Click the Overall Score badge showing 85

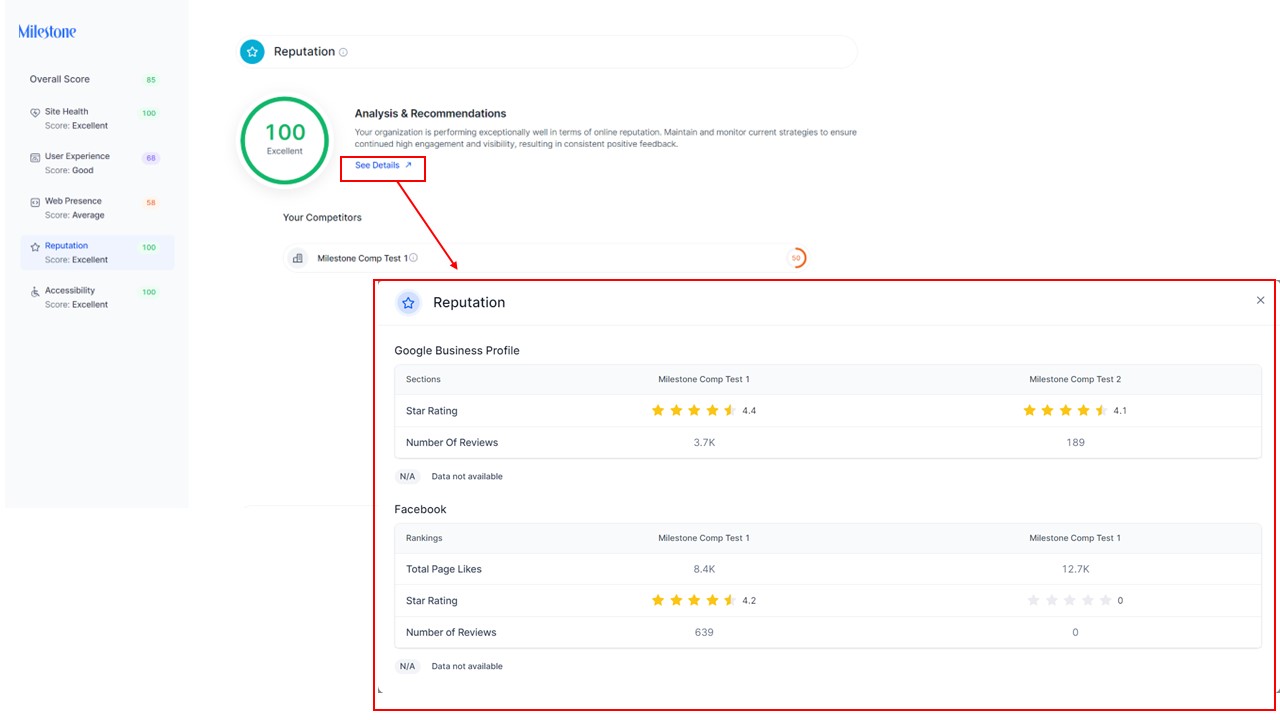click(151, 80)
